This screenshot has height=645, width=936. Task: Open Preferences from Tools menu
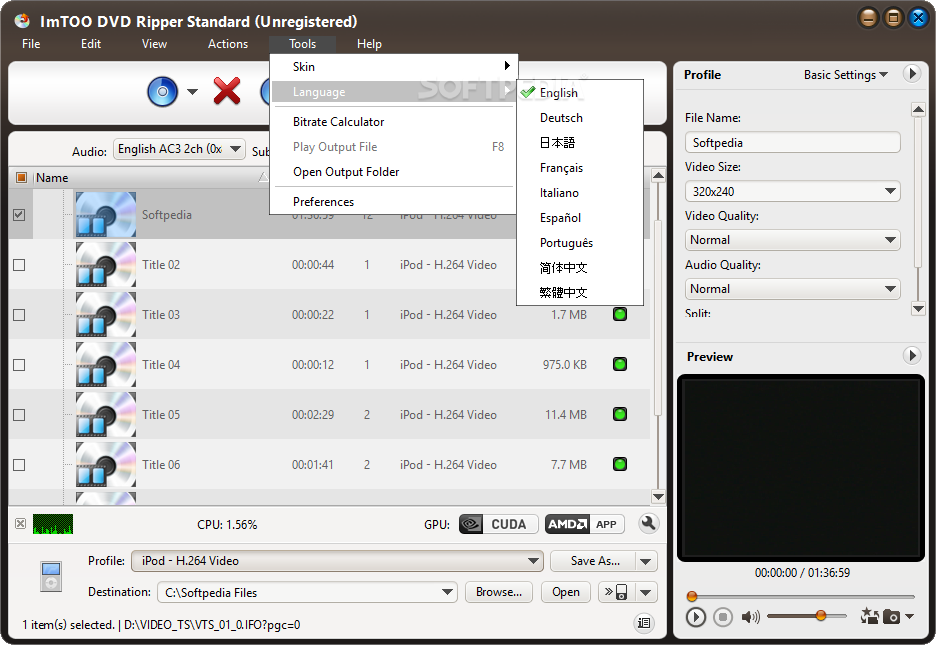pyautogui.click(x=394, y=202)
